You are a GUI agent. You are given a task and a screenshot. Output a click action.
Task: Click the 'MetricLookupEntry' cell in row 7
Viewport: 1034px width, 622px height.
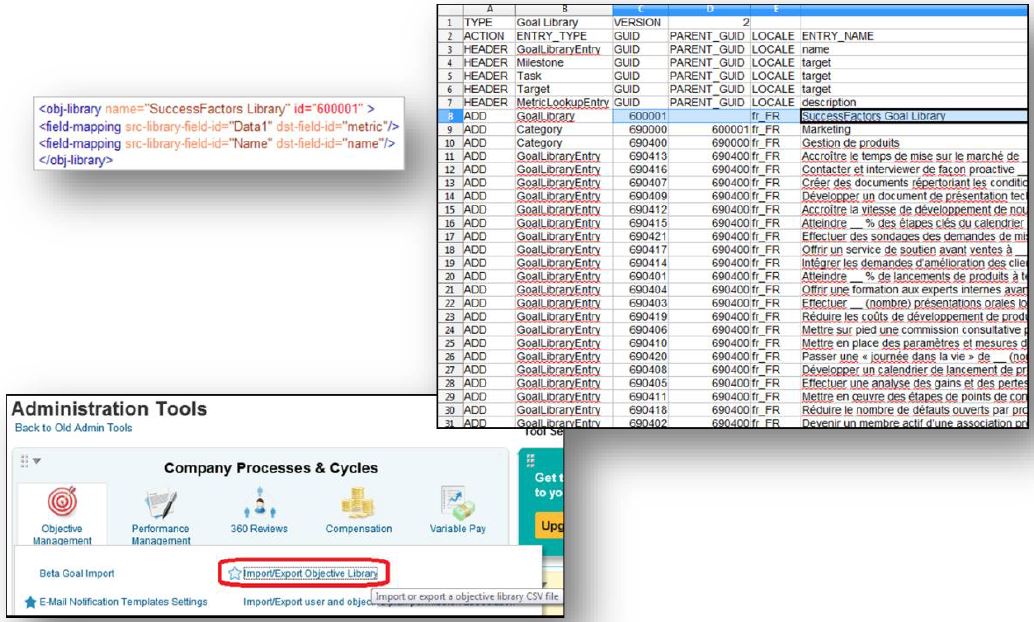click(564, 102)
